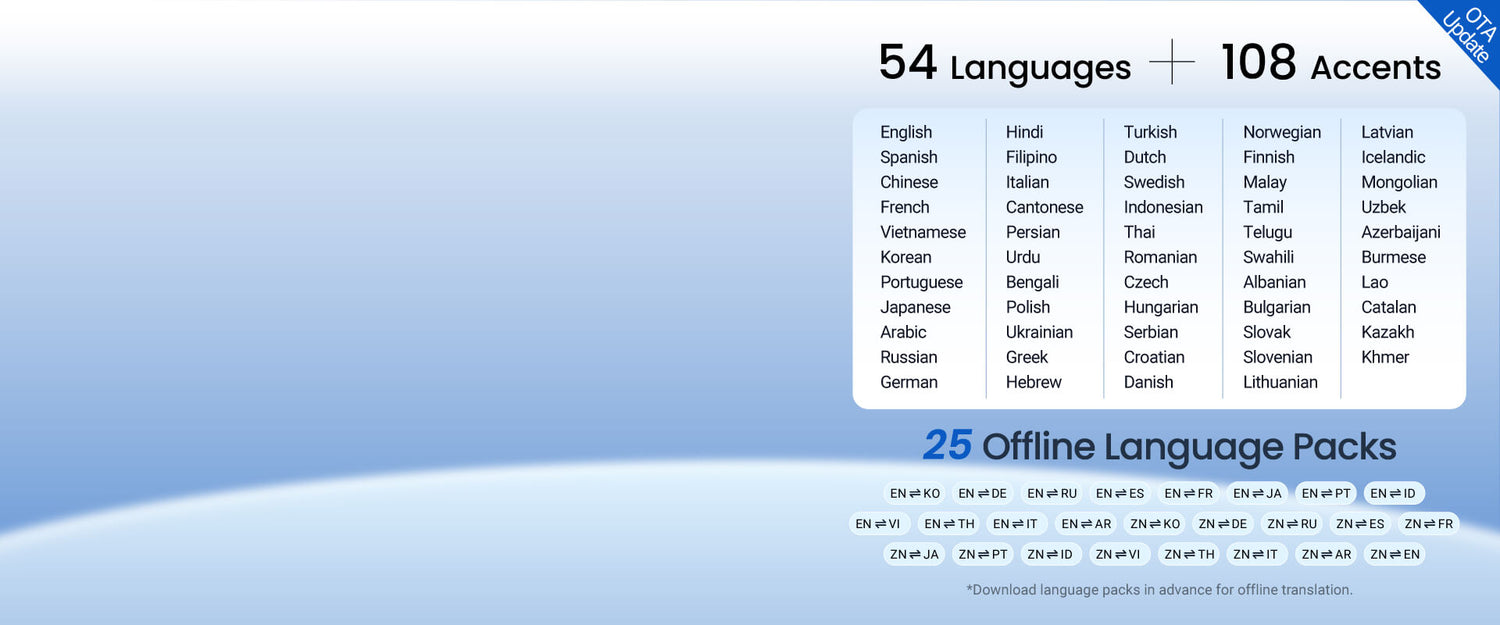Choose the ZN⇌ES offline pack badge
The width and height of the screenshot is (1500, 625).
click(1360, 523)
